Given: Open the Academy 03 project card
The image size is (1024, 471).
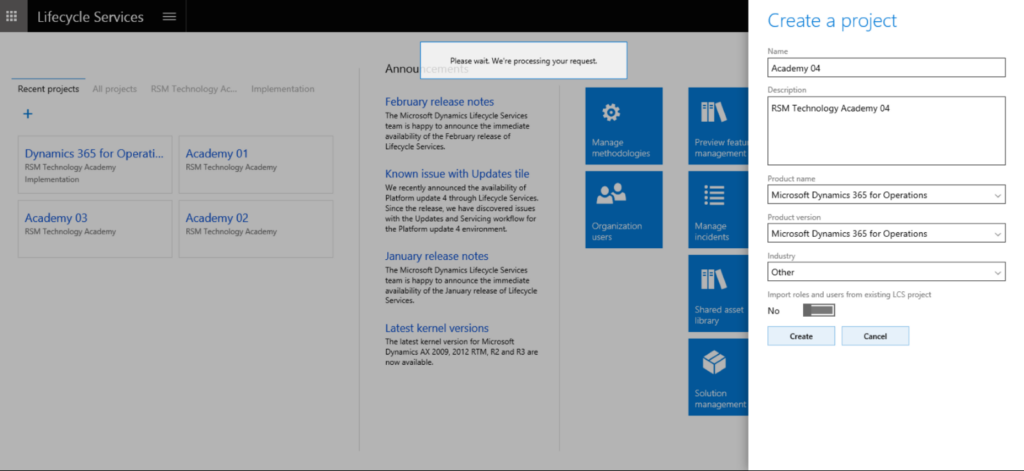Looking at the screenshot, I should click(95, 229).
